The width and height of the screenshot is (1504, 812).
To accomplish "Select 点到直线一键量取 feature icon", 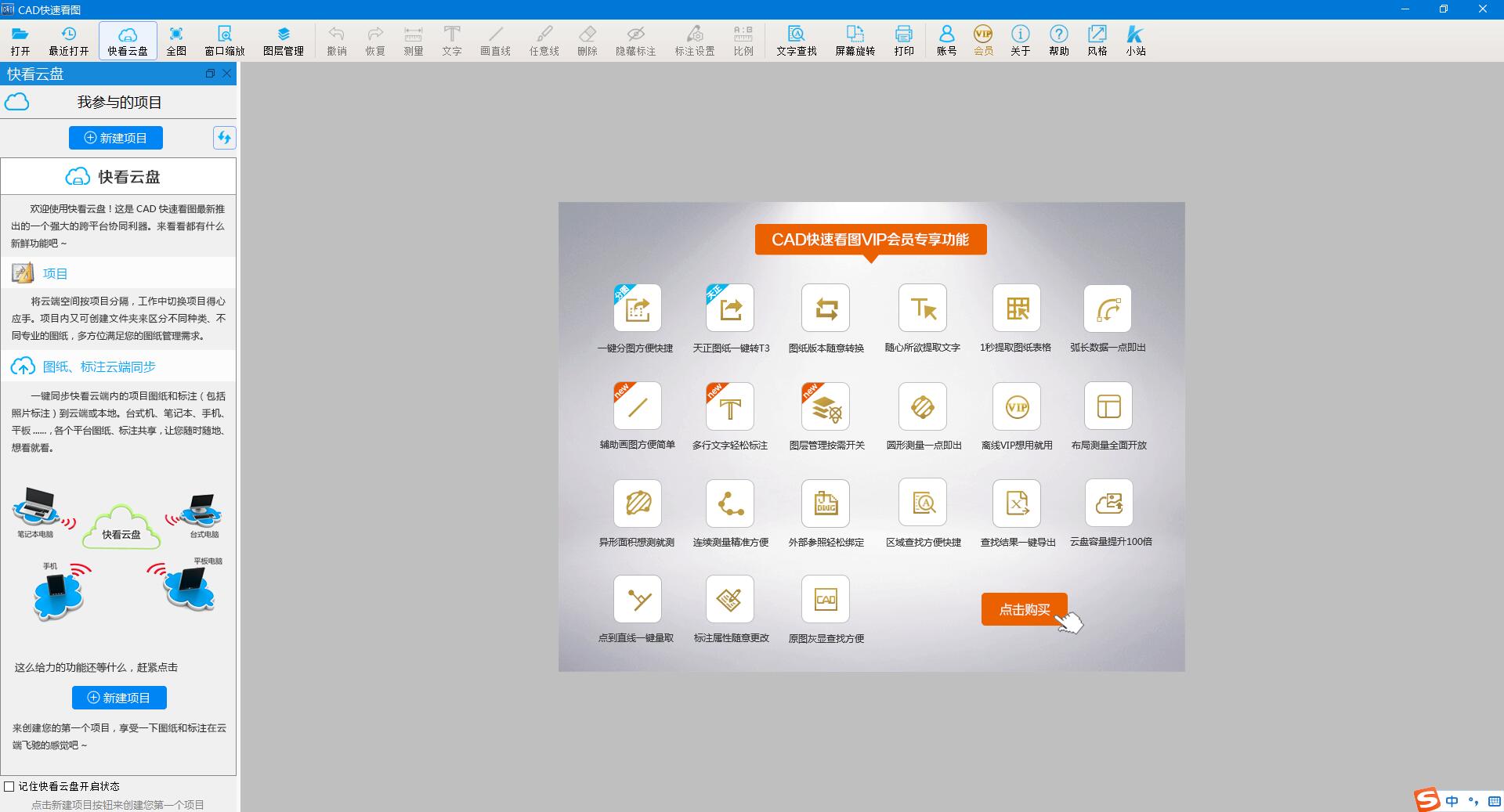I will [638, 599].
